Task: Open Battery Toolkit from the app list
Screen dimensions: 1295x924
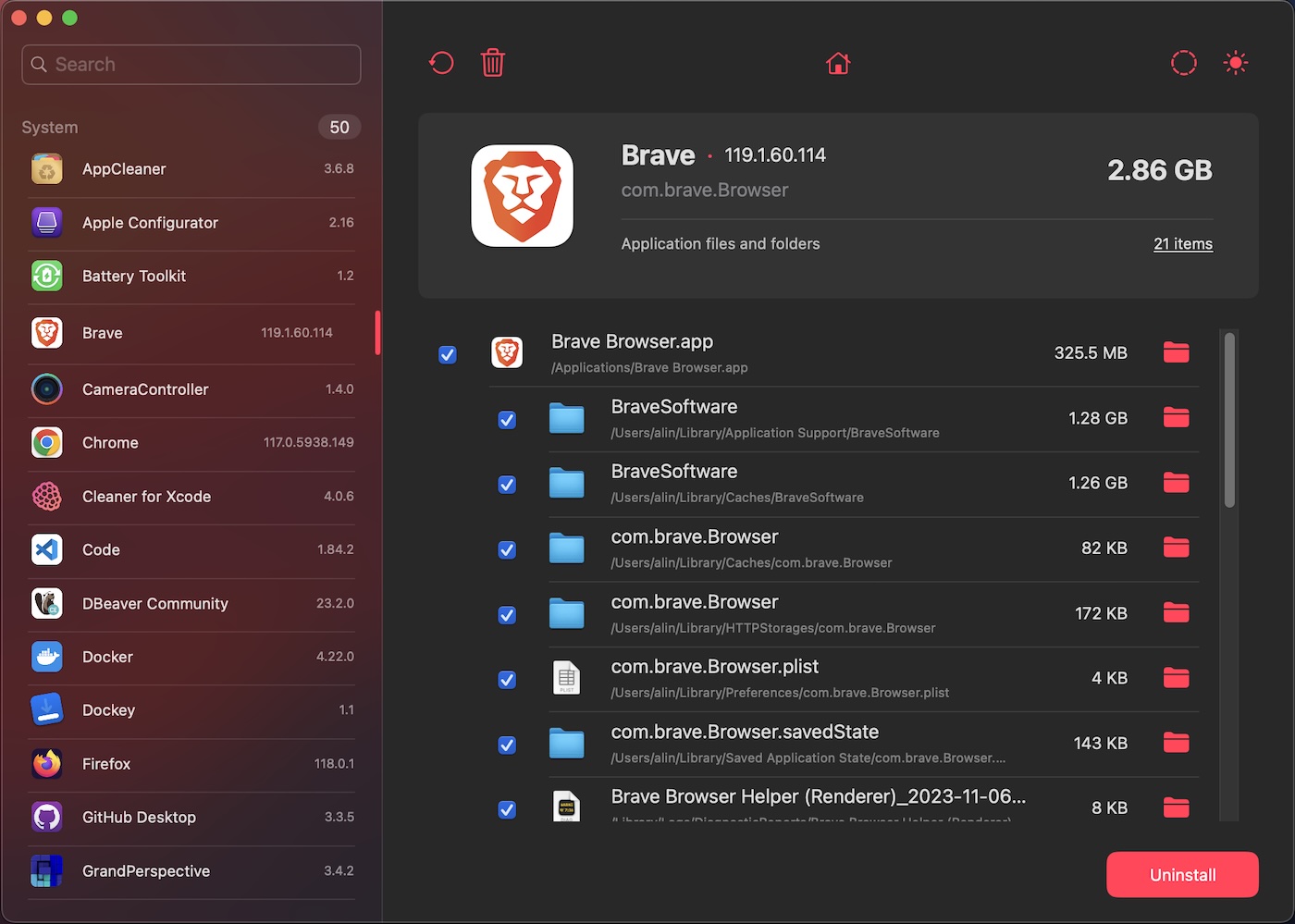Action: tap(191, 276)
